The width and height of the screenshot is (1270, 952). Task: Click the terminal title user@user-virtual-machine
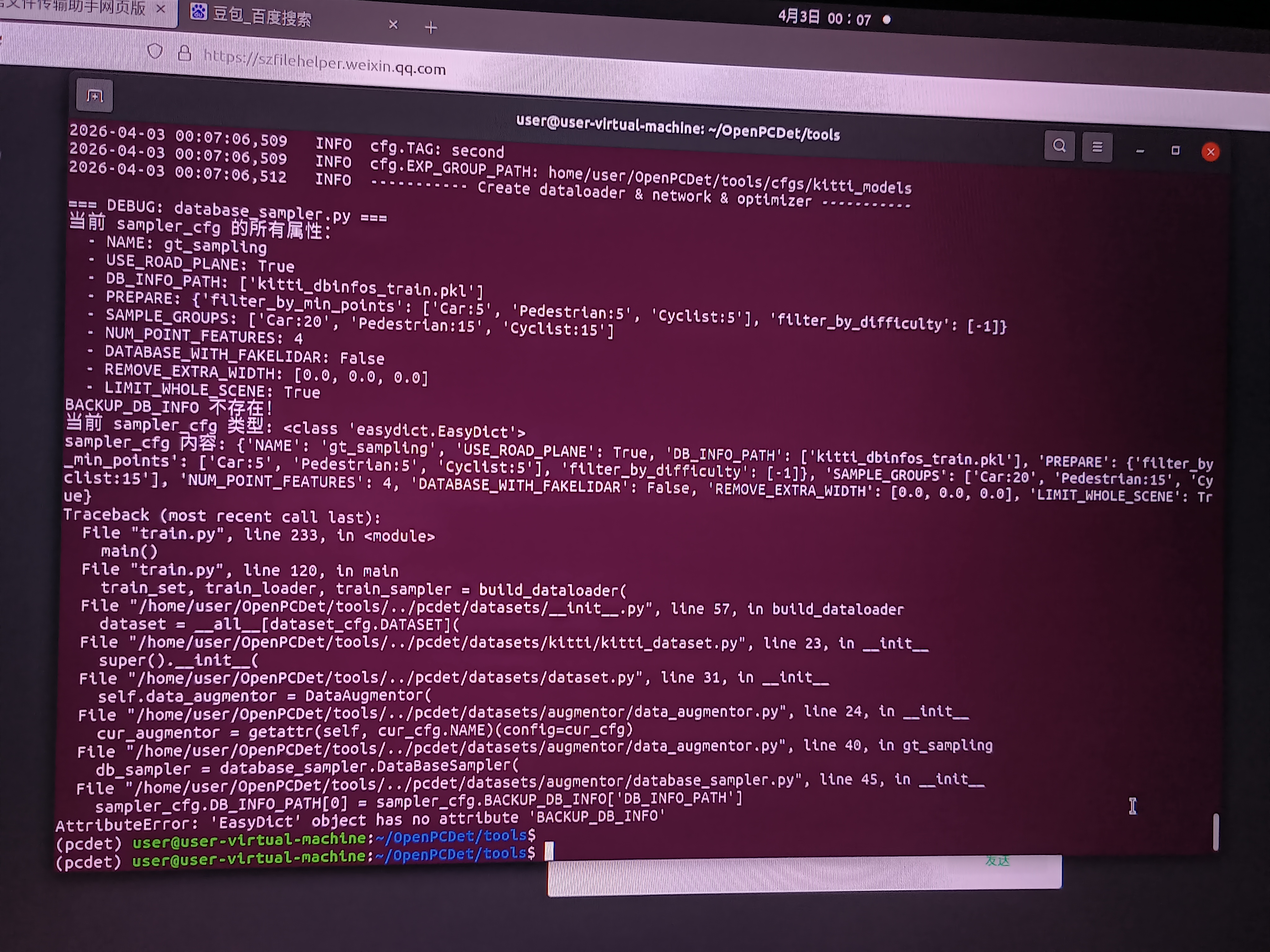[678, 127]
